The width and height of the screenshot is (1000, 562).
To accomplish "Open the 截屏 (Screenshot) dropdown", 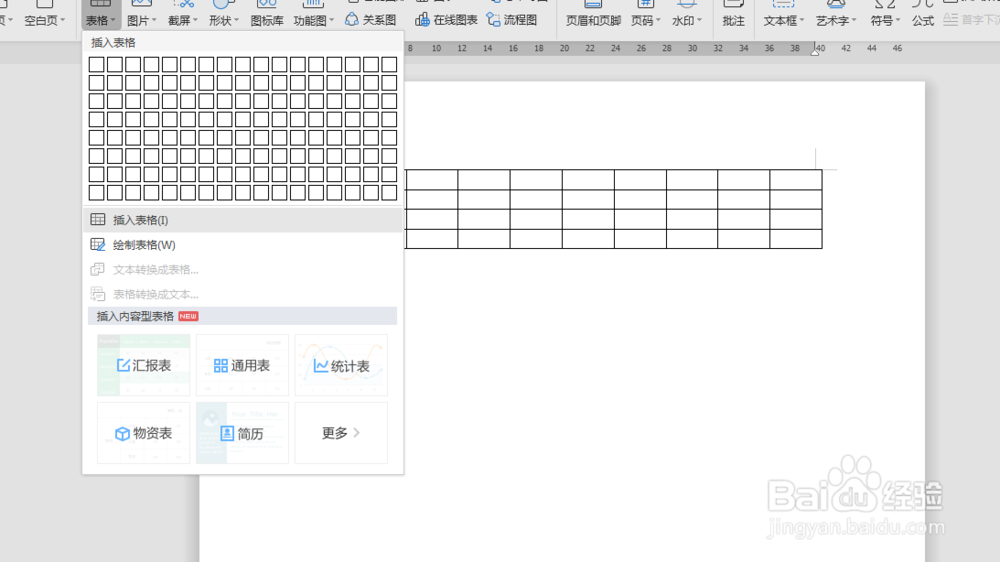I will [182, 14].
